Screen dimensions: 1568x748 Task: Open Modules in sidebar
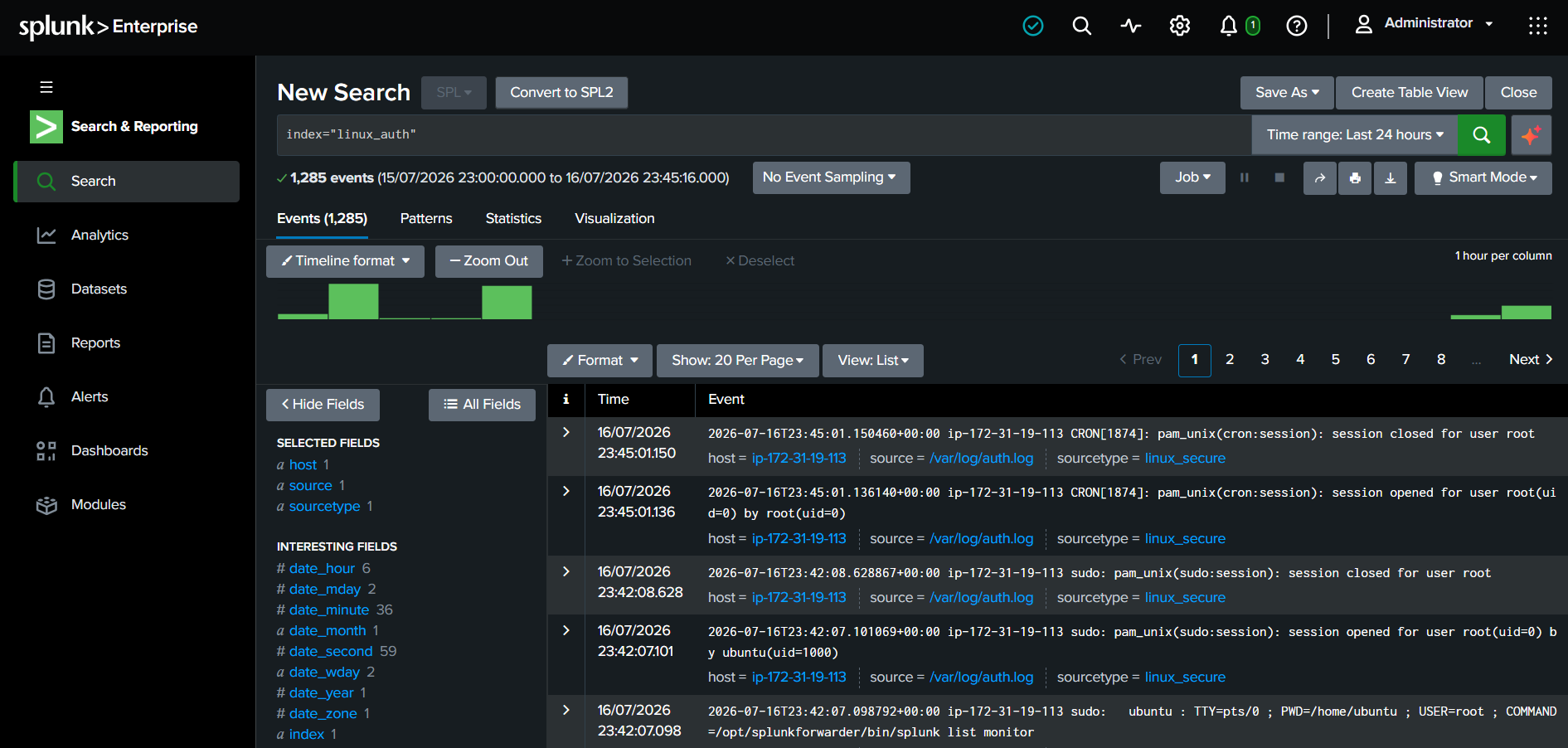tap(126, 505)
